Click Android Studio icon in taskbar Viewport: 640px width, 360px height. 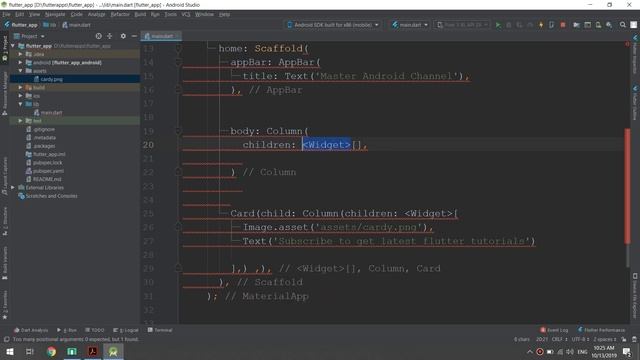(113, 351)
